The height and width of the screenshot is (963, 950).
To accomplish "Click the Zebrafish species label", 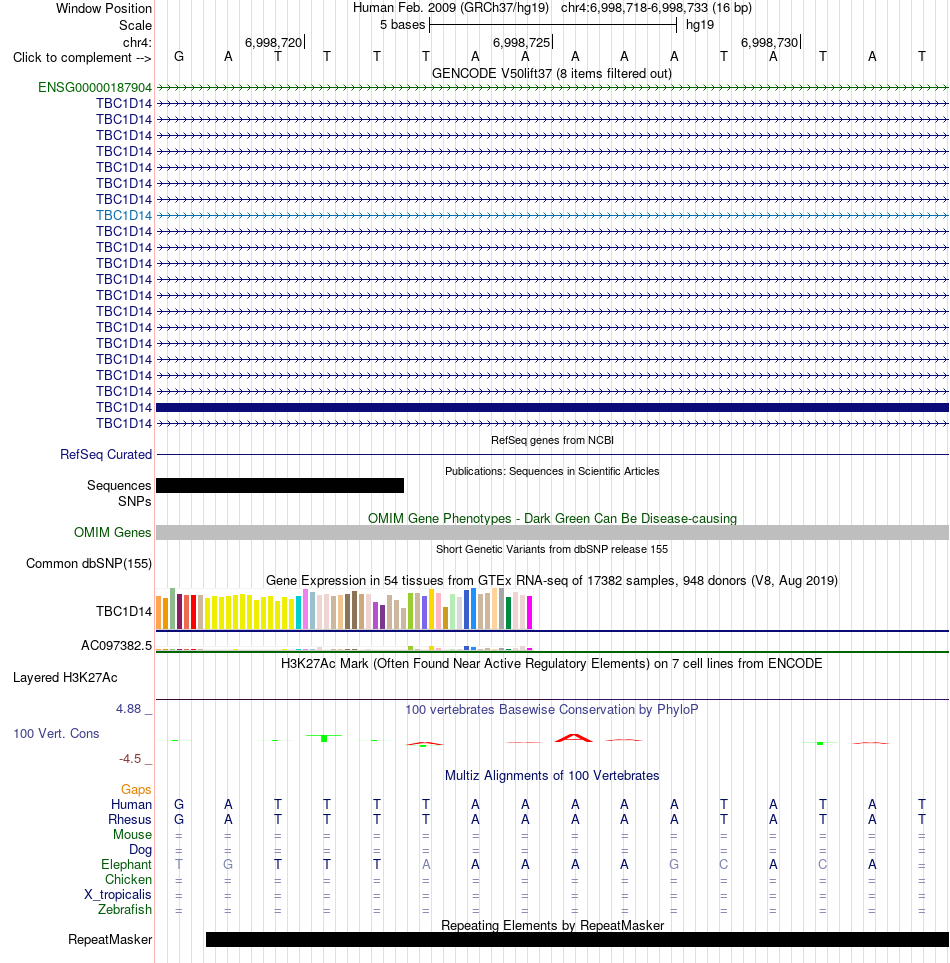I will [x=125, y=909].
